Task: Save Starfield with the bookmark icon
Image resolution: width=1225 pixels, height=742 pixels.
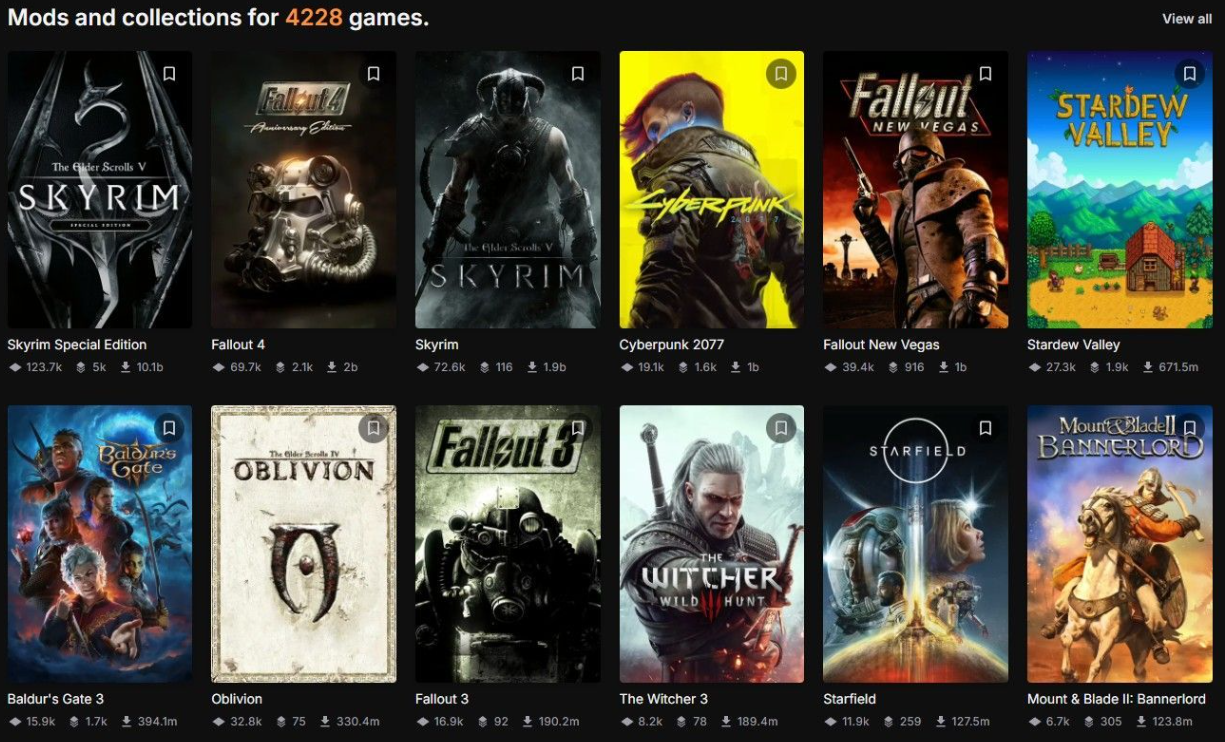Action: click(985, 428)
